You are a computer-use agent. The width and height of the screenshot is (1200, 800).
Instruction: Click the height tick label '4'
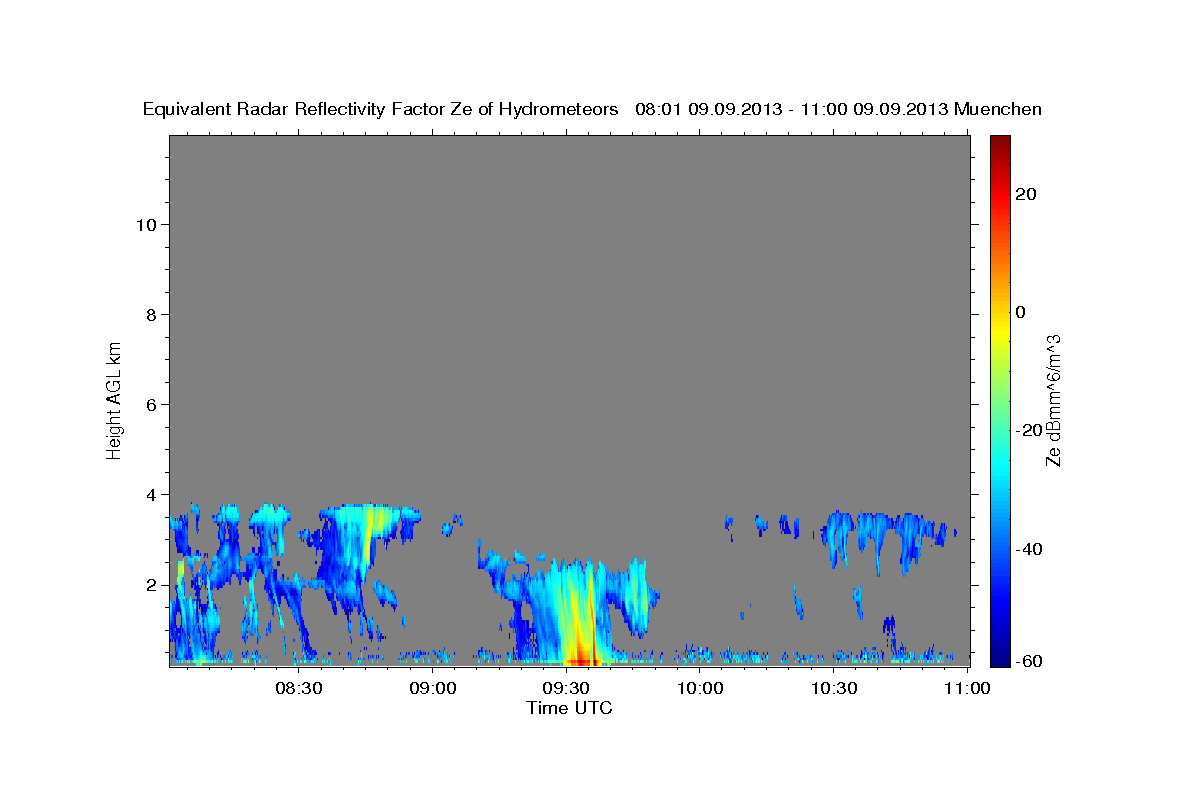150,495
